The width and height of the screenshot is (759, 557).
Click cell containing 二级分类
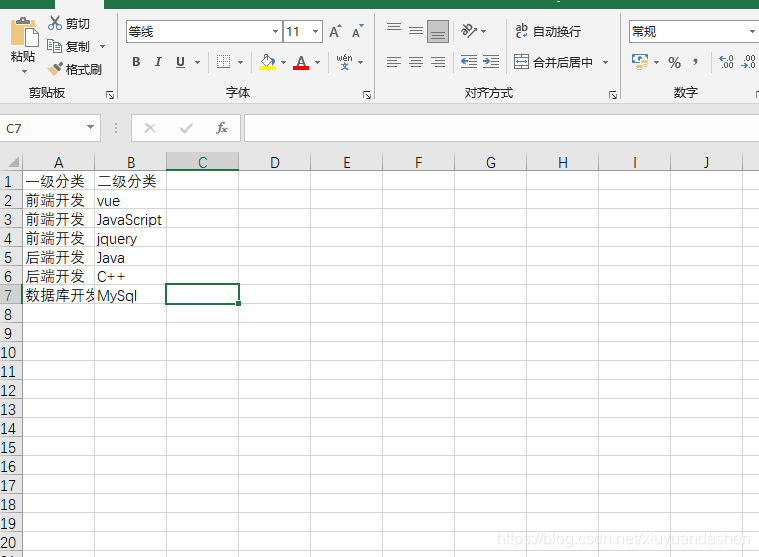point(130,181)
